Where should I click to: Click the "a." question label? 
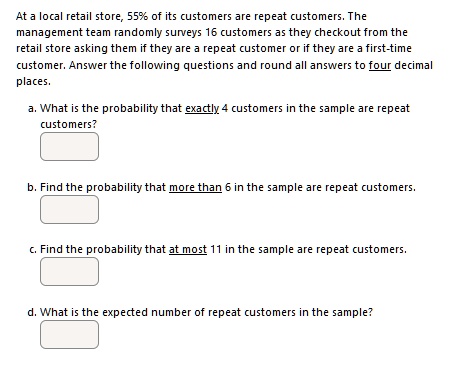tap(32, 108)
